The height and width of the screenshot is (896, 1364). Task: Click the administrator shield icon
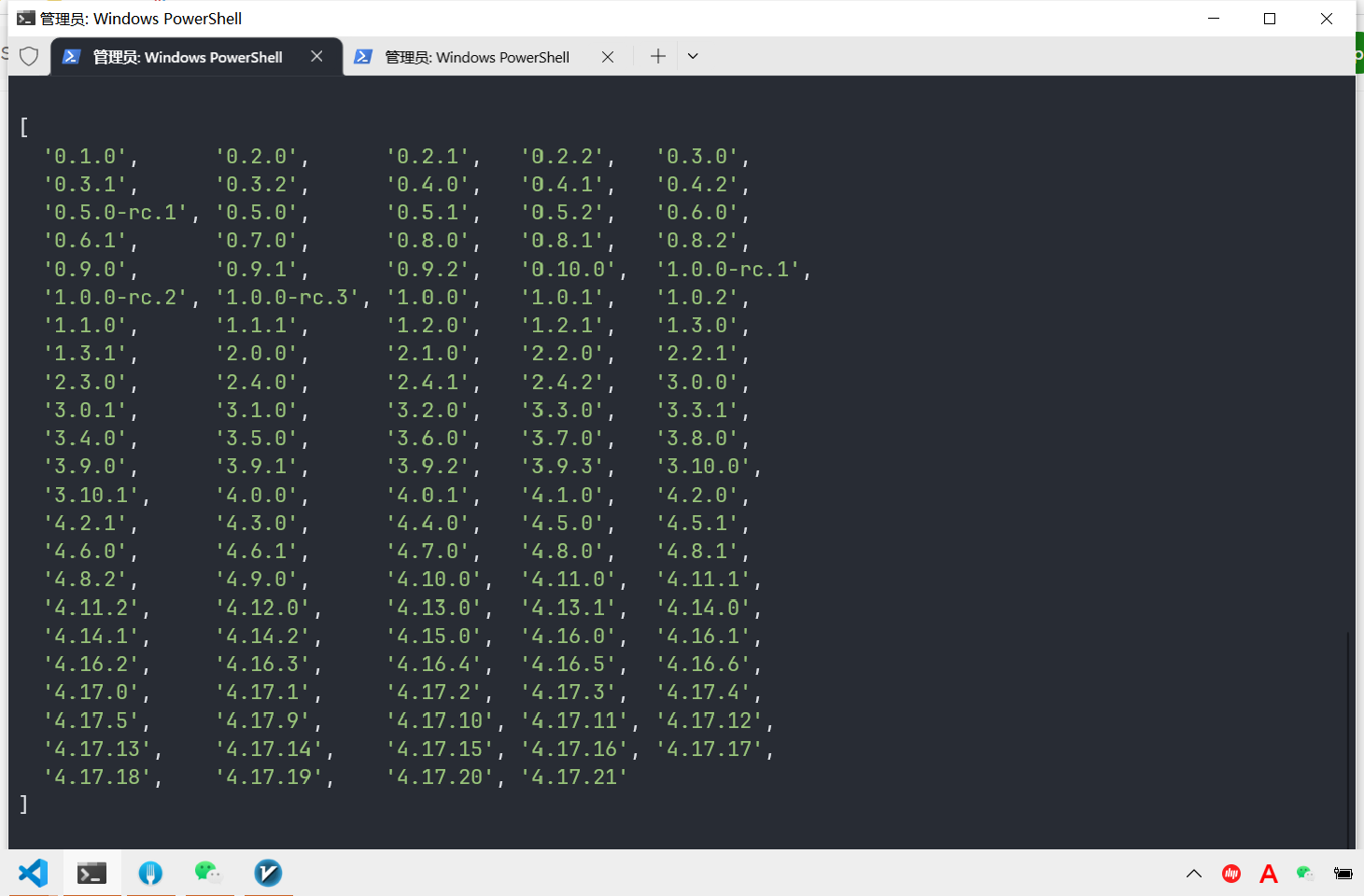click(x=29, y=56)
